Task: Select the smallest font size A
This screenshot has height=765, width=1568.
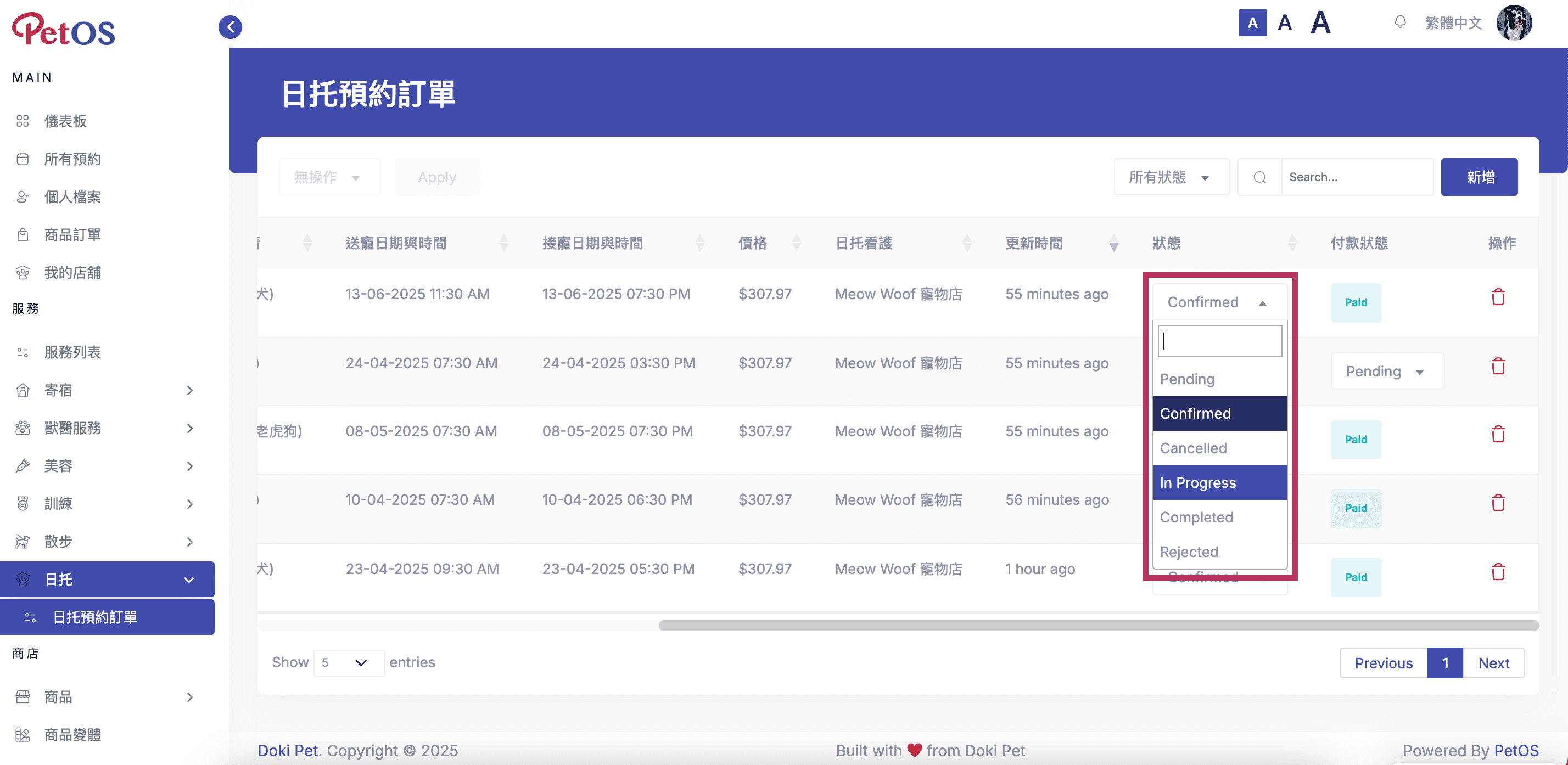Action: (1253, 23)
